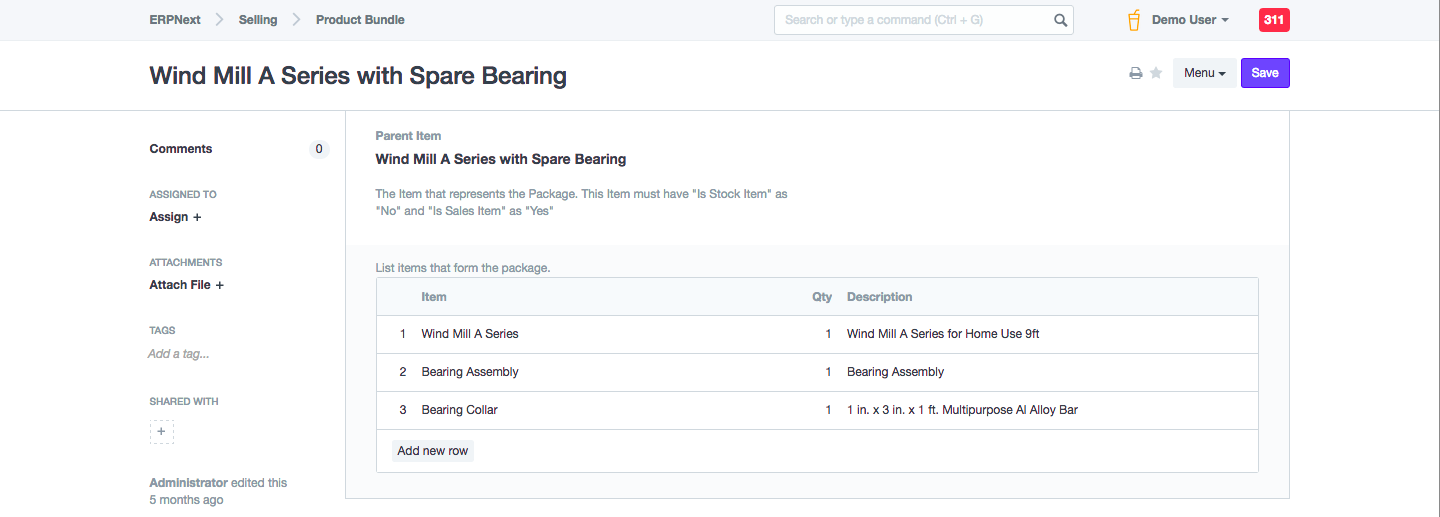
Task: Click the print icon
Action: pos(1136,73)
